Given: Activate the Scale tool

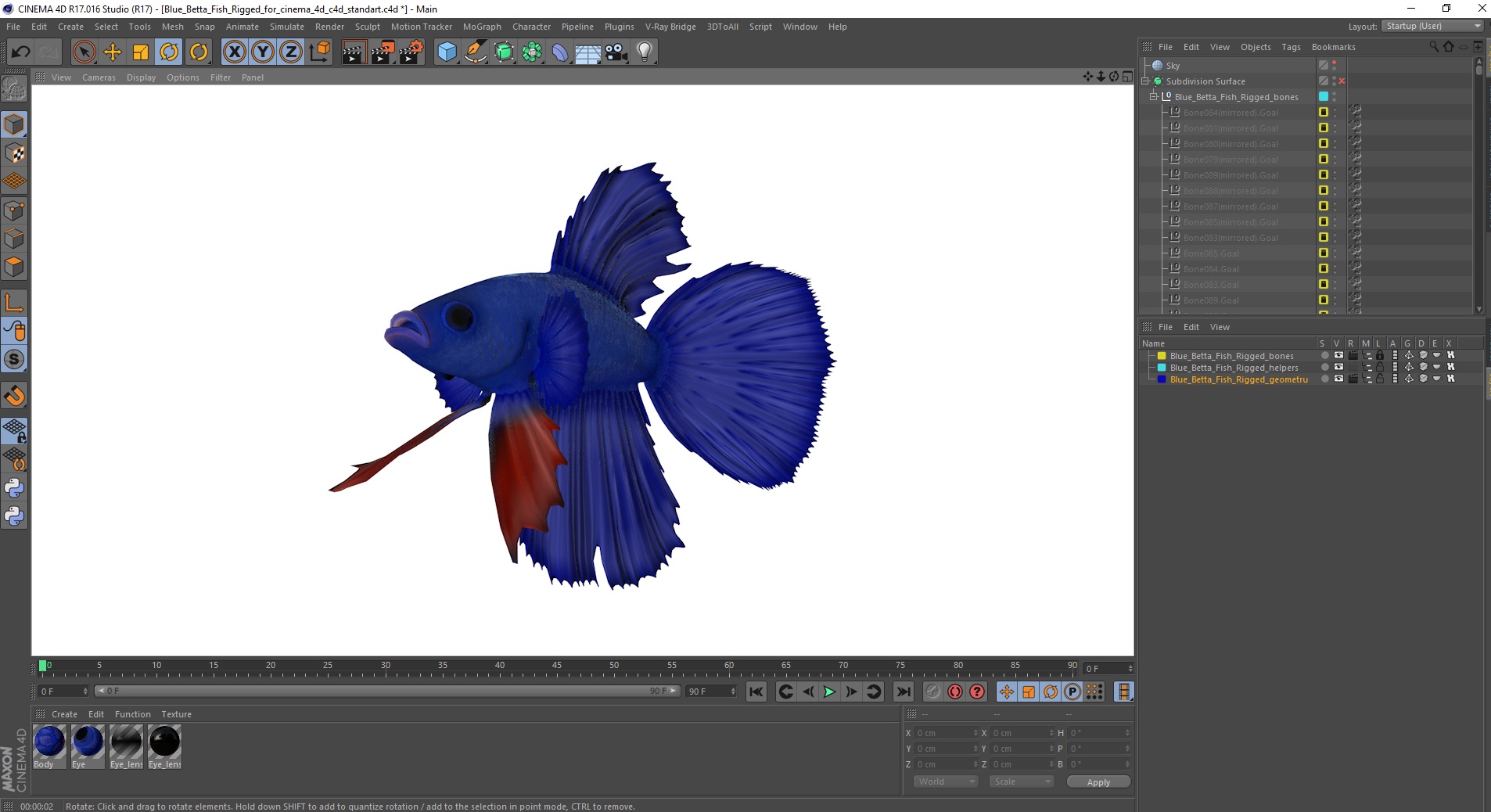Looking at the screenshot, I should pyautogui.click(x=141, y=52).
